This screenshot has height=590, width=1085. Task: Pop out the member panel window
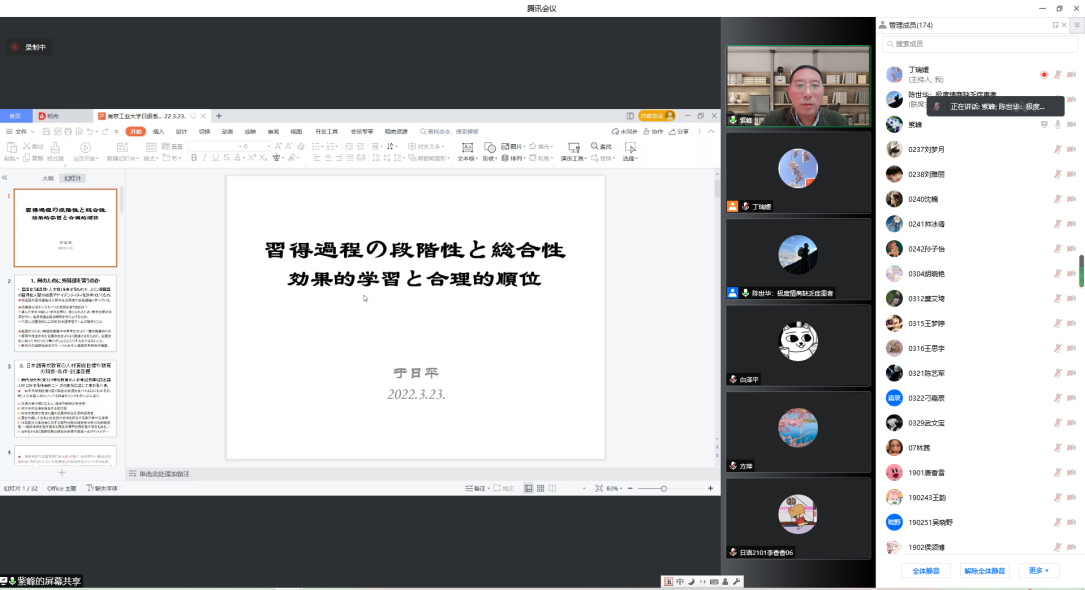tap(1056, 24)
